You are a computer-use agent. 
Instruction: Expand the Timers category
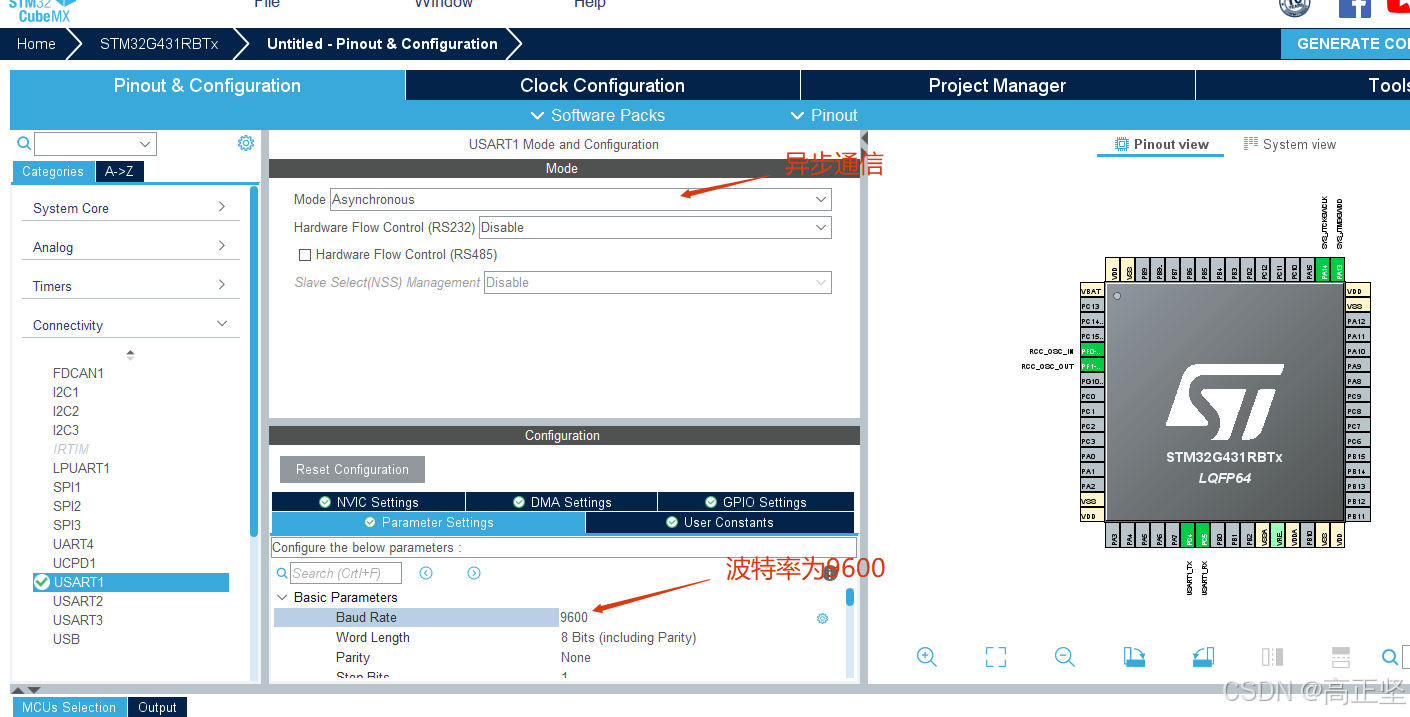click(130, 286)
